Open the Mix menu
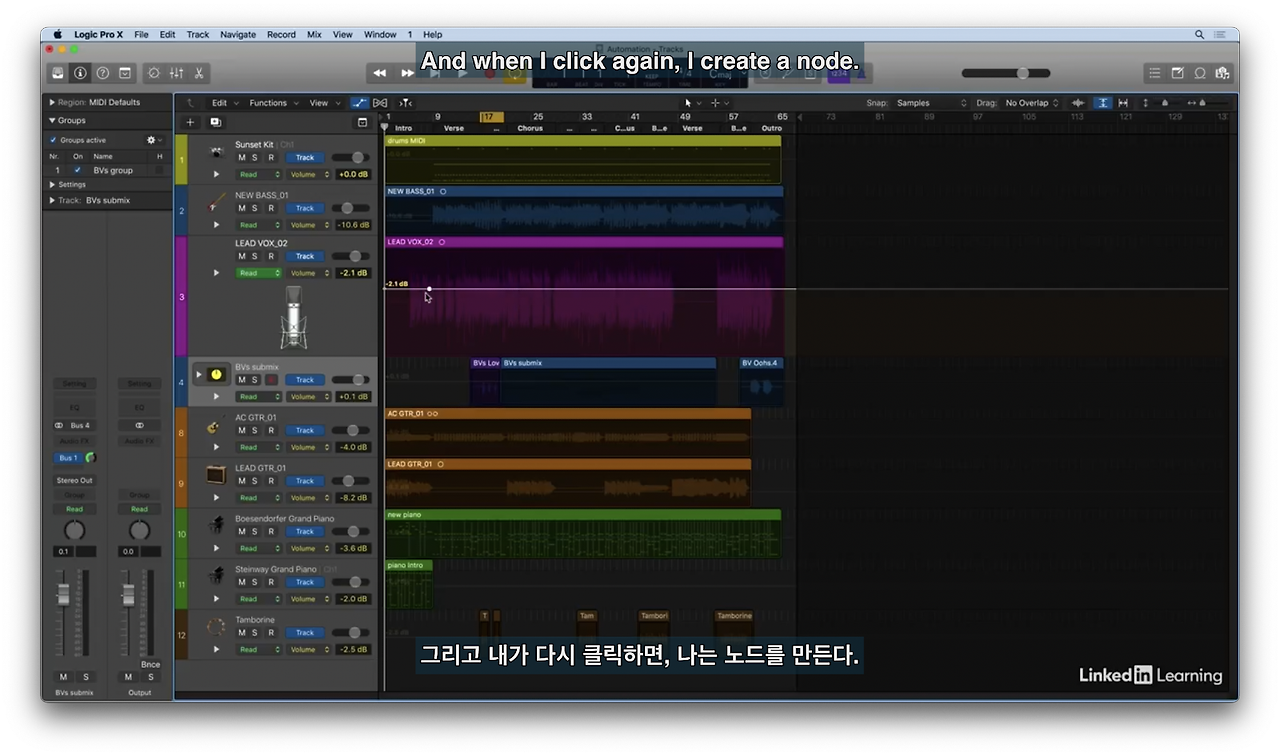The image size is (1280, 756). (x=314, y=34)
